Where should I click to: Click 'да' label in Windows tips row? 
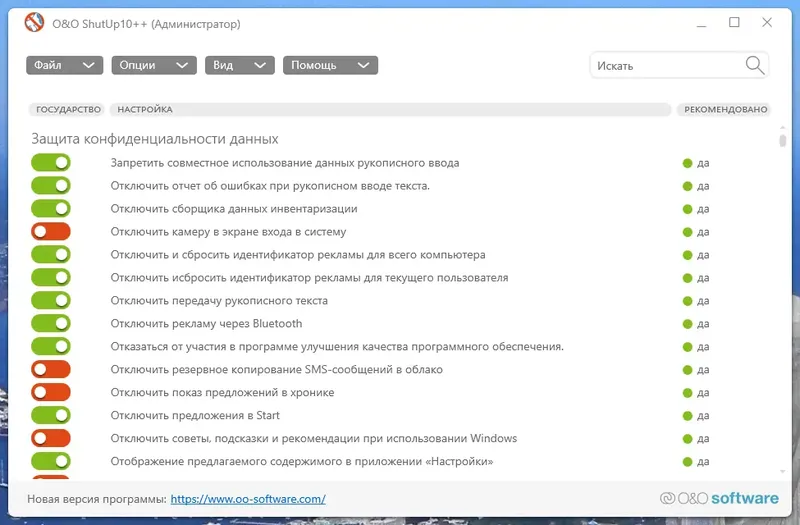[x=703, y=439]
